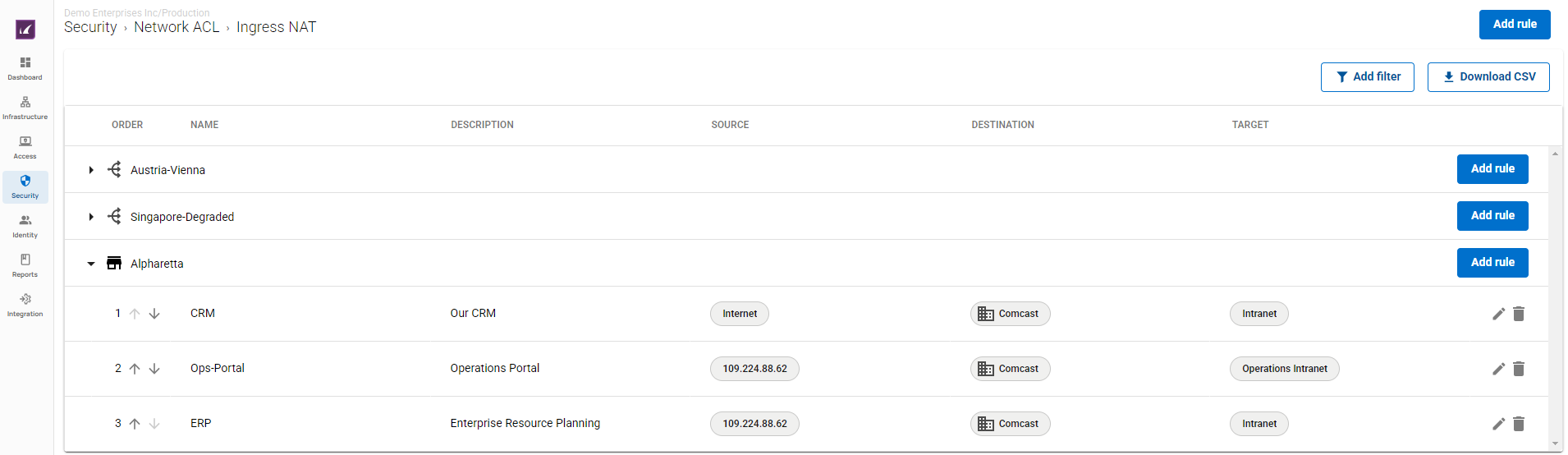Delete the Ops-Portal rule
1568x455 pixels.
point(1519,369)
